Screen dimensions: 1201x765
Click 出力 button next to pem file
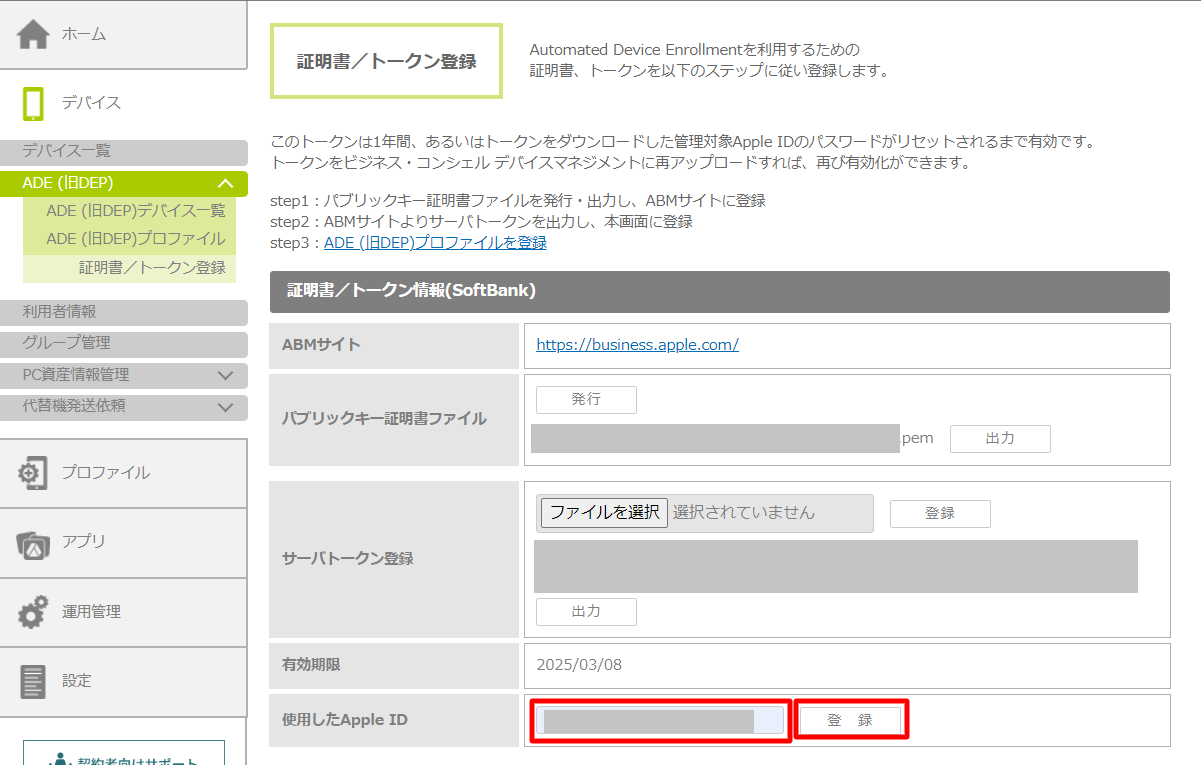(1000, 439)
